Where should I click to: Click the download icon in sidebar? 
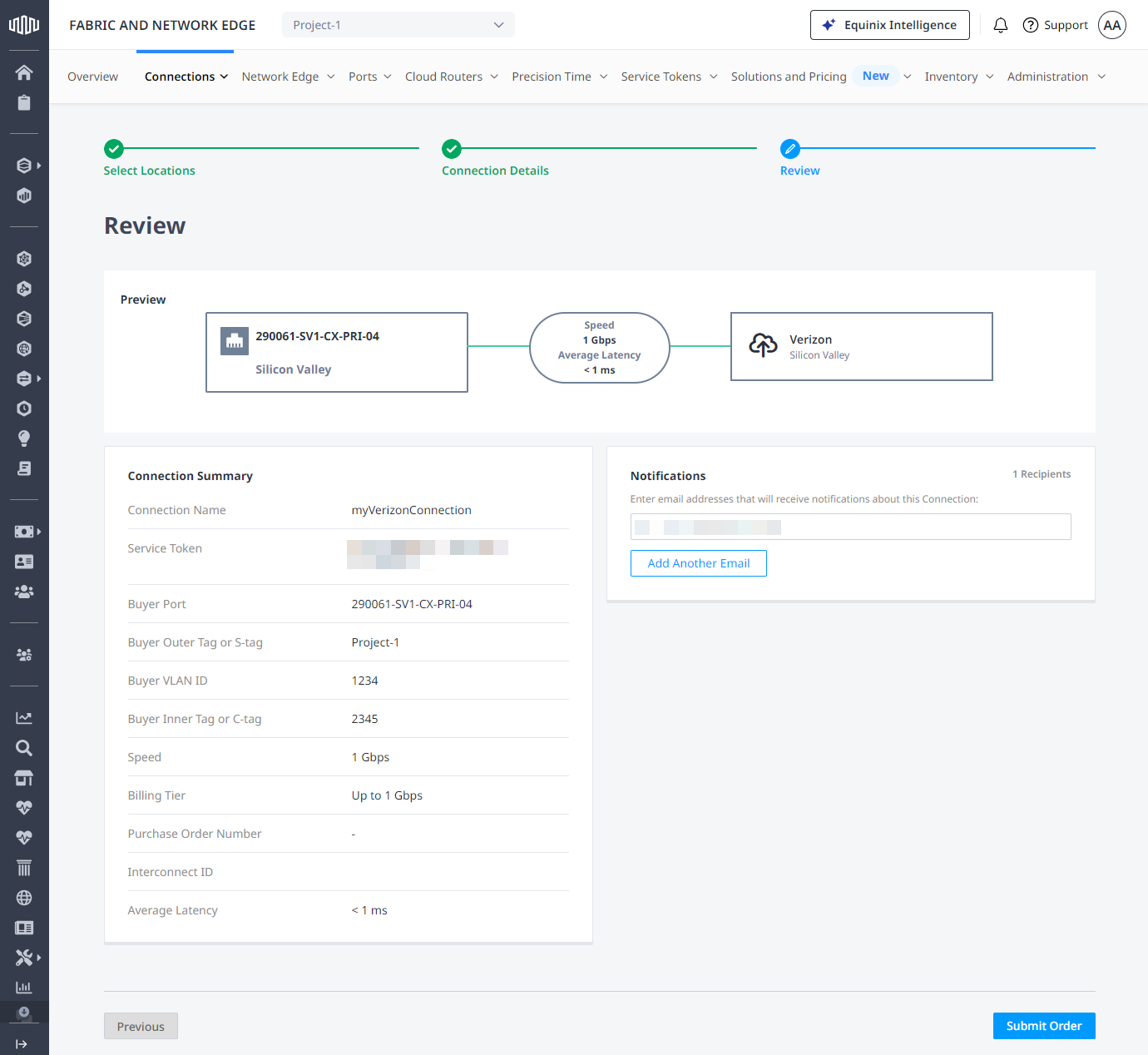click(24, 1013)
